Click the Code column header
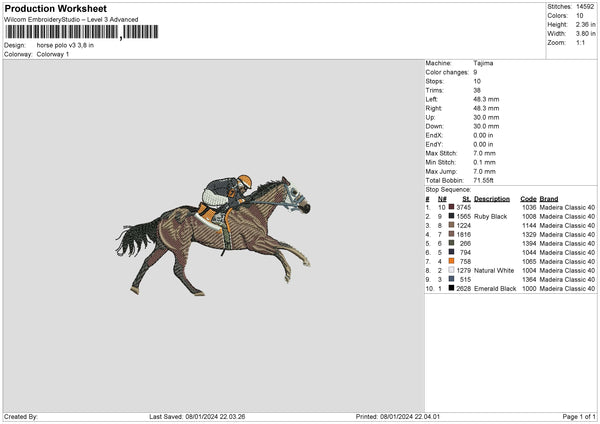The height and width of the screenshot is (424, 600). pyautogui.click(x=528, y=198)
